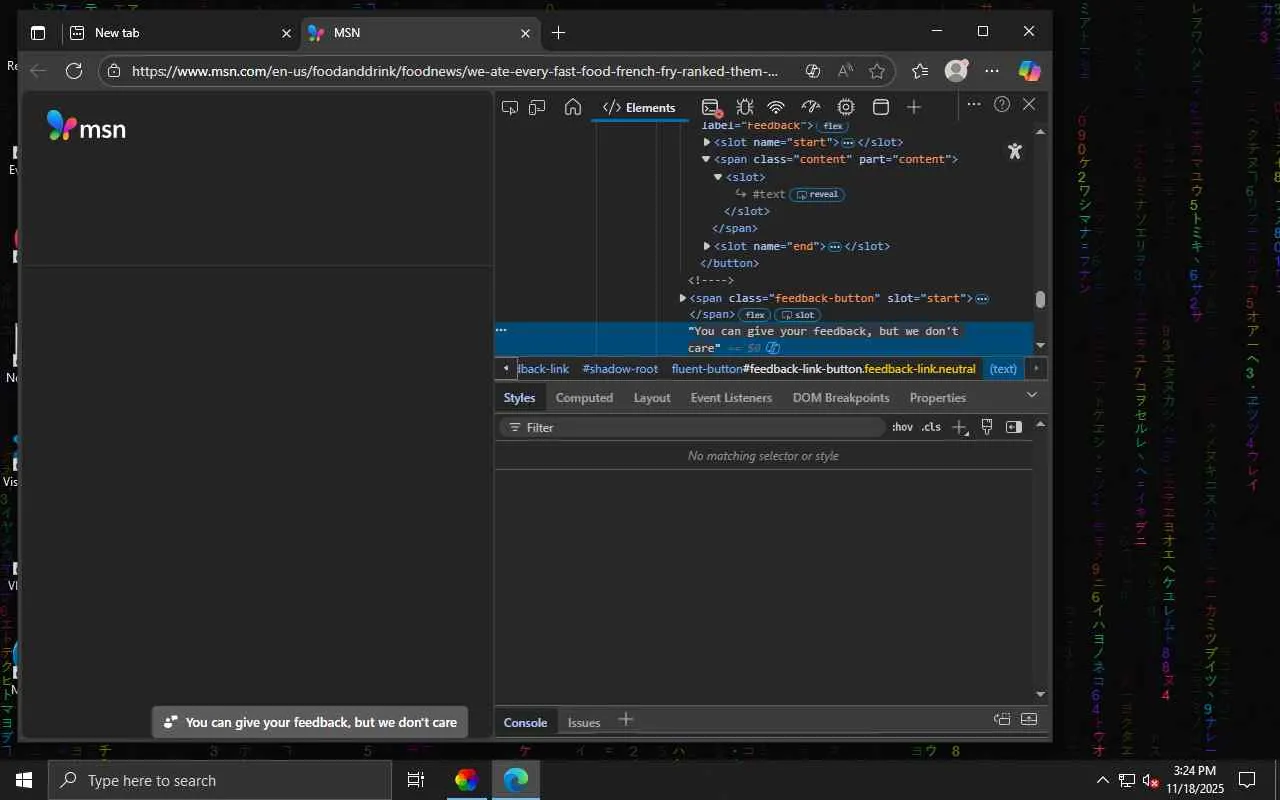The width and height of the screenshot is (1280, 800).
Task: Open the Console tool icon with error badge
Action: [711, 107]
